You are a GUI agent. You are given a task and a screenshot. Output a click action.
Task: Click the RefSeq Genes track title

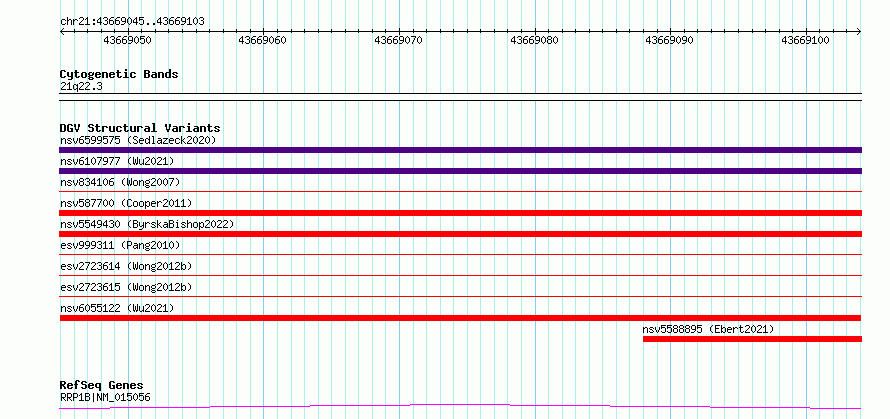point(102,386)
